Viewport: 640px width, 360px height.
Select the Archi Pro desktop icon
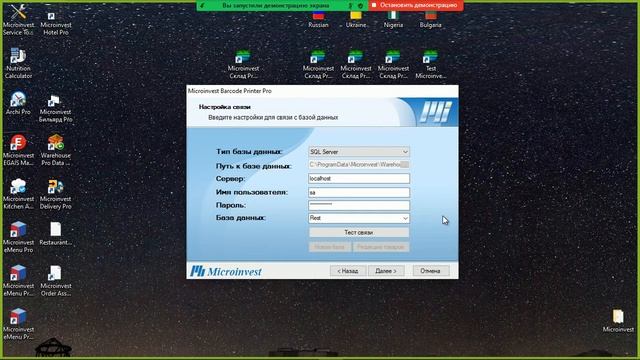pos(18,103)
